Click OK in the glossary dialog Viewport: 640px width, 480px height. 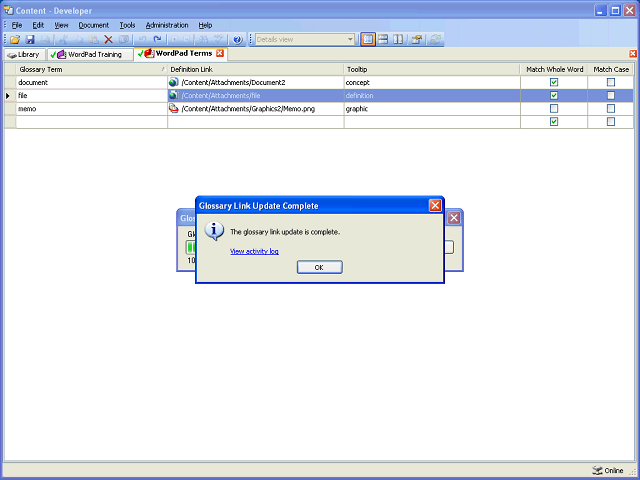pyautogui.click(x=320, y=267)
